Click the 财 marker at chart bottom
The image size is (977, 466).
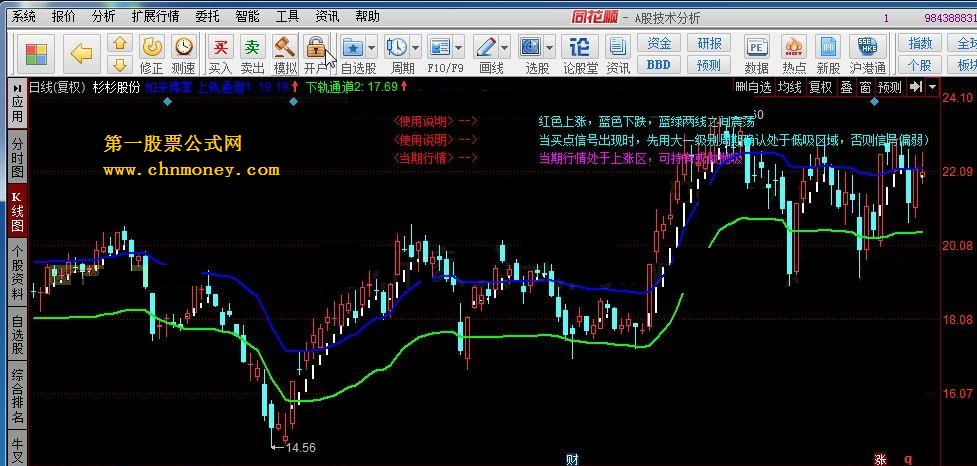[x=572, y=460]
